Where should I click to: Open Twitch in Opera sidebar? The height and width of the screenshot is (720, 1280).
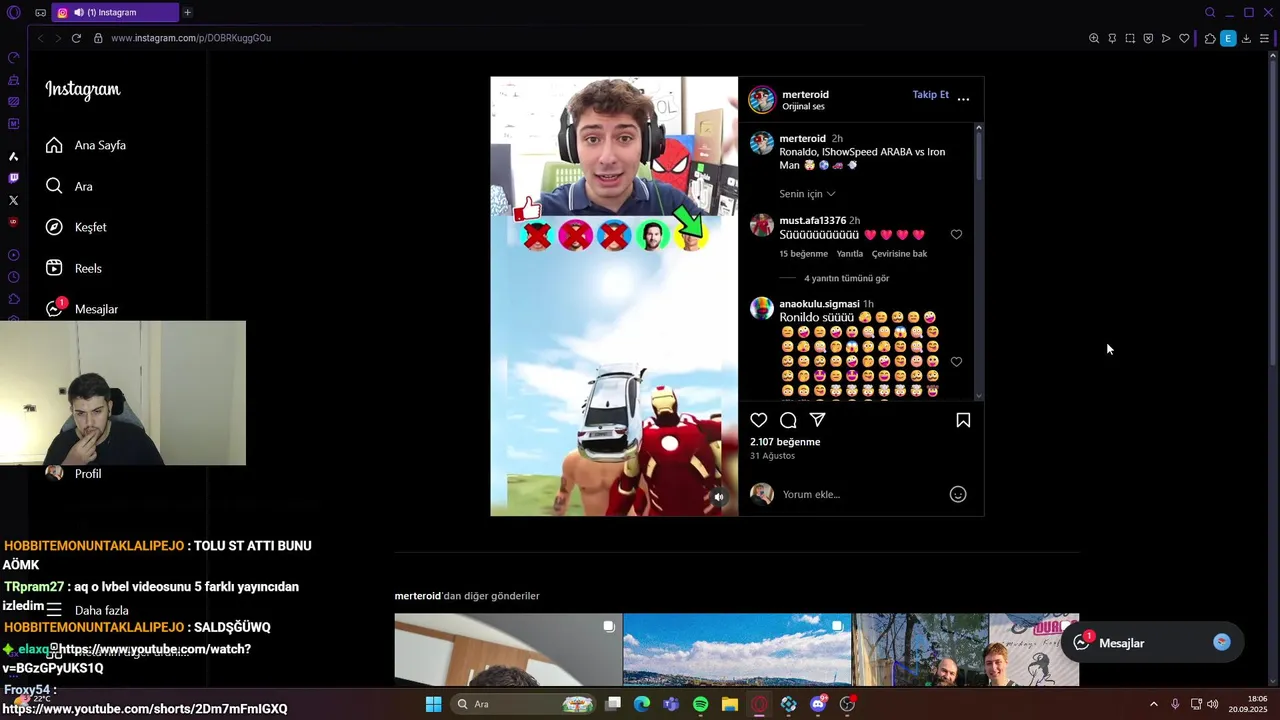click(13, 178)
